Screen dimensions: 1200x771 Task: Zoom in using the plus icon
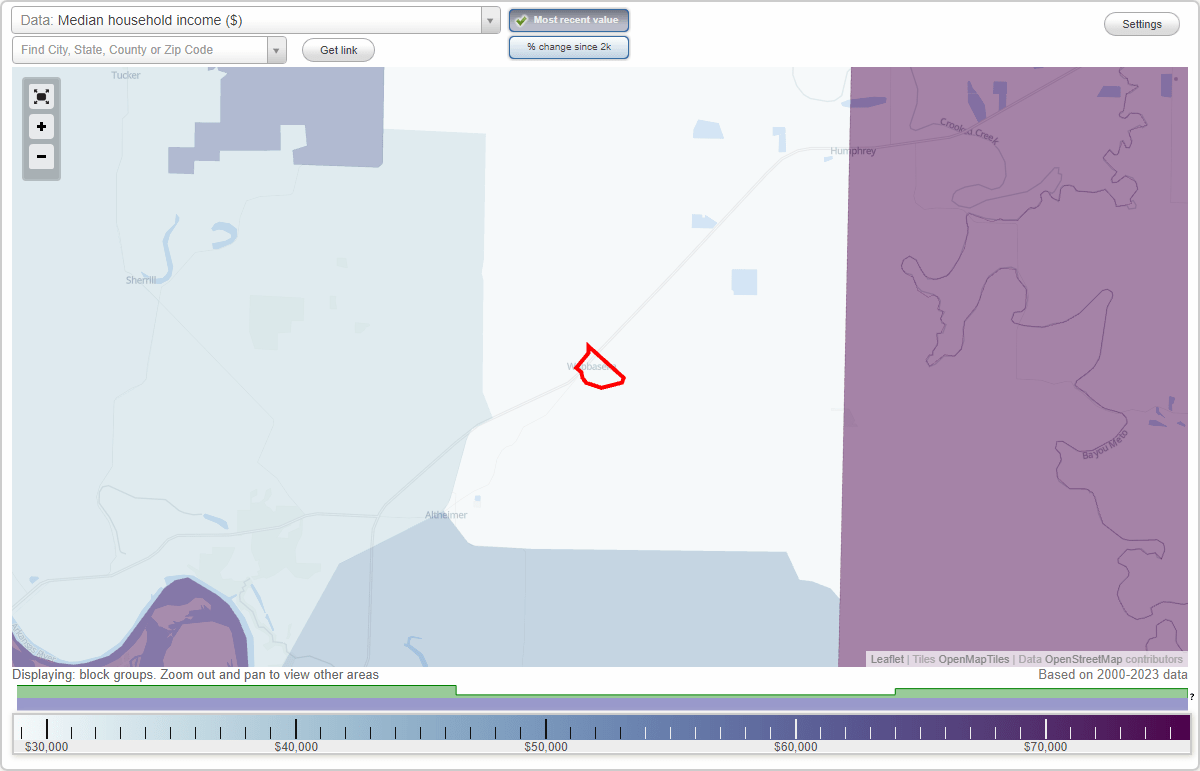tap(41, 127)
